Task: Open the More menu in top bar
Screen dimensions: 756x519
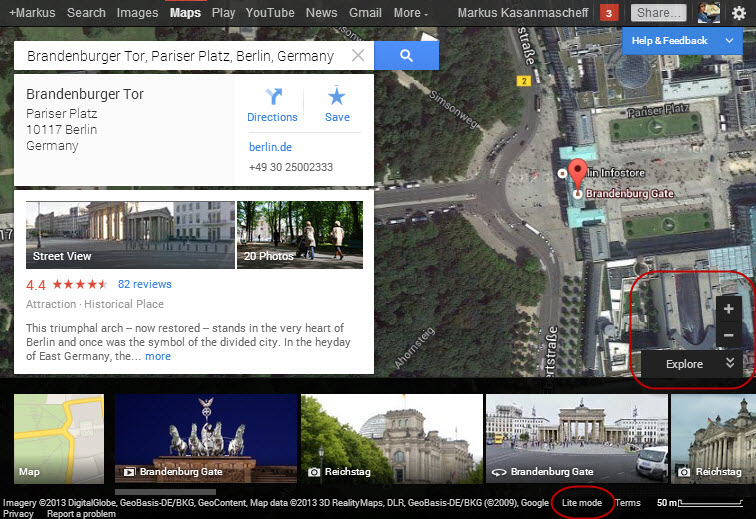Action: [x=410, y=13]
